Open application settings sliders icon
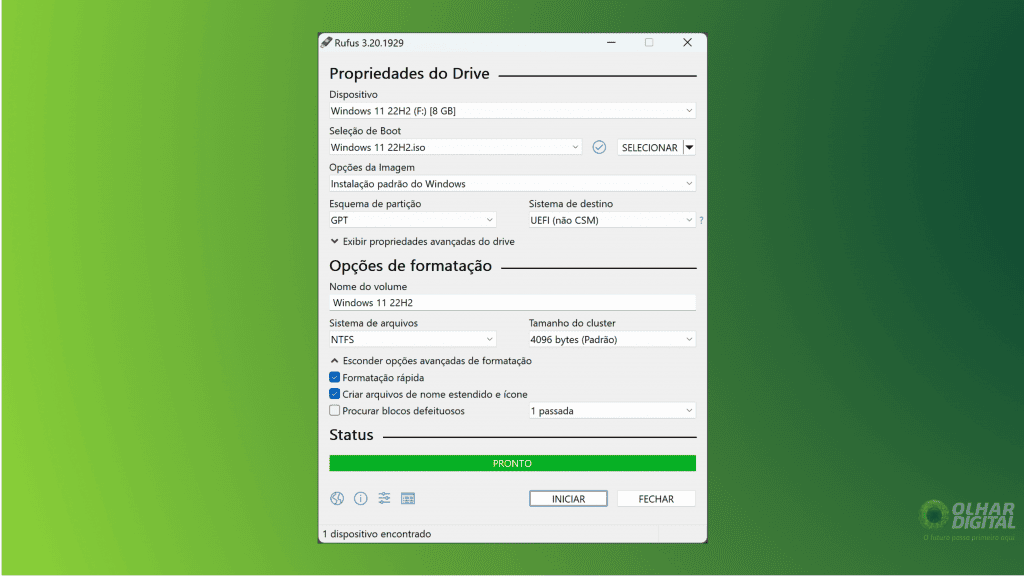Image resolution: width=1024 pixels, height=576 pixels. click(x=384, y=498)
